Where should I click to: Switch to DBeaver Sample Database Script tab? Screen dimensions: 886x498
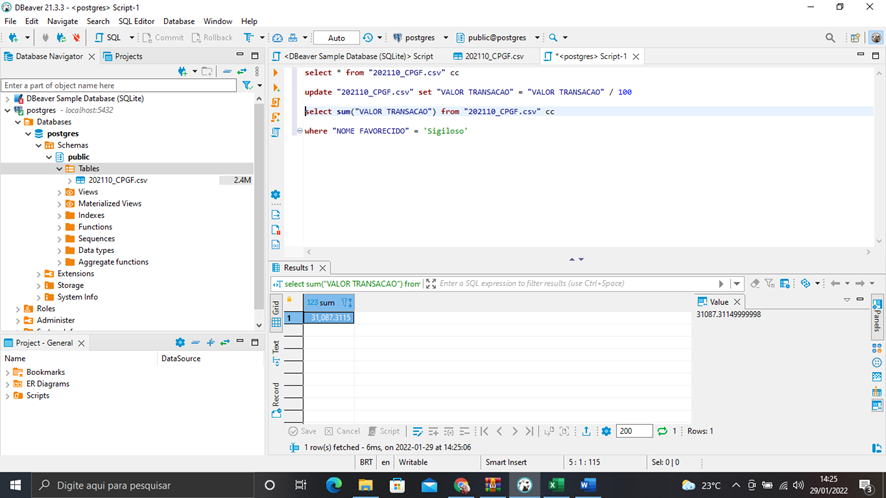353,56
